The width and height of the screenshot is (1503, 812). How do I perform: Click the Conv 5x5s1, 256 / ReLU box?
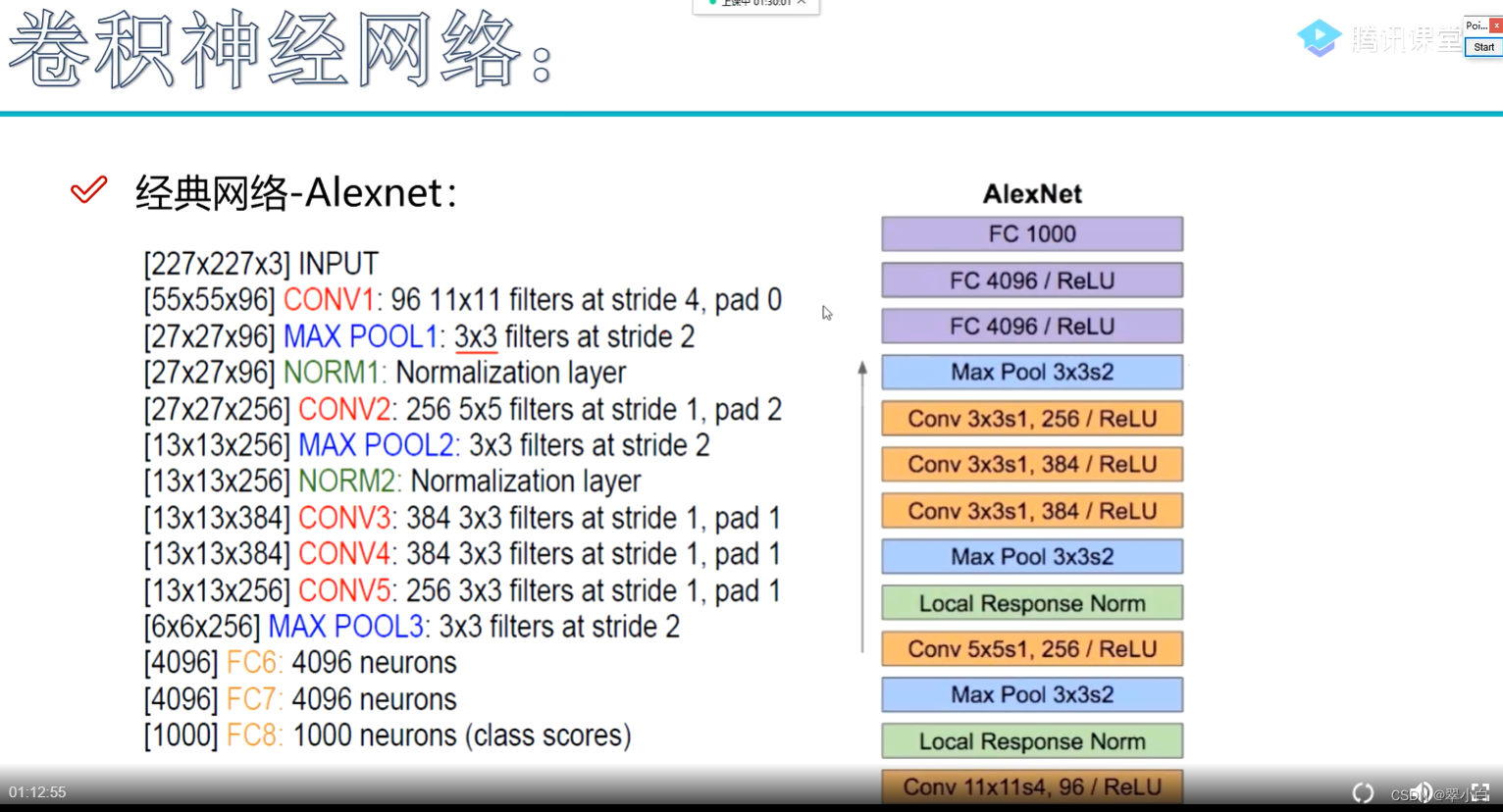1032,649
